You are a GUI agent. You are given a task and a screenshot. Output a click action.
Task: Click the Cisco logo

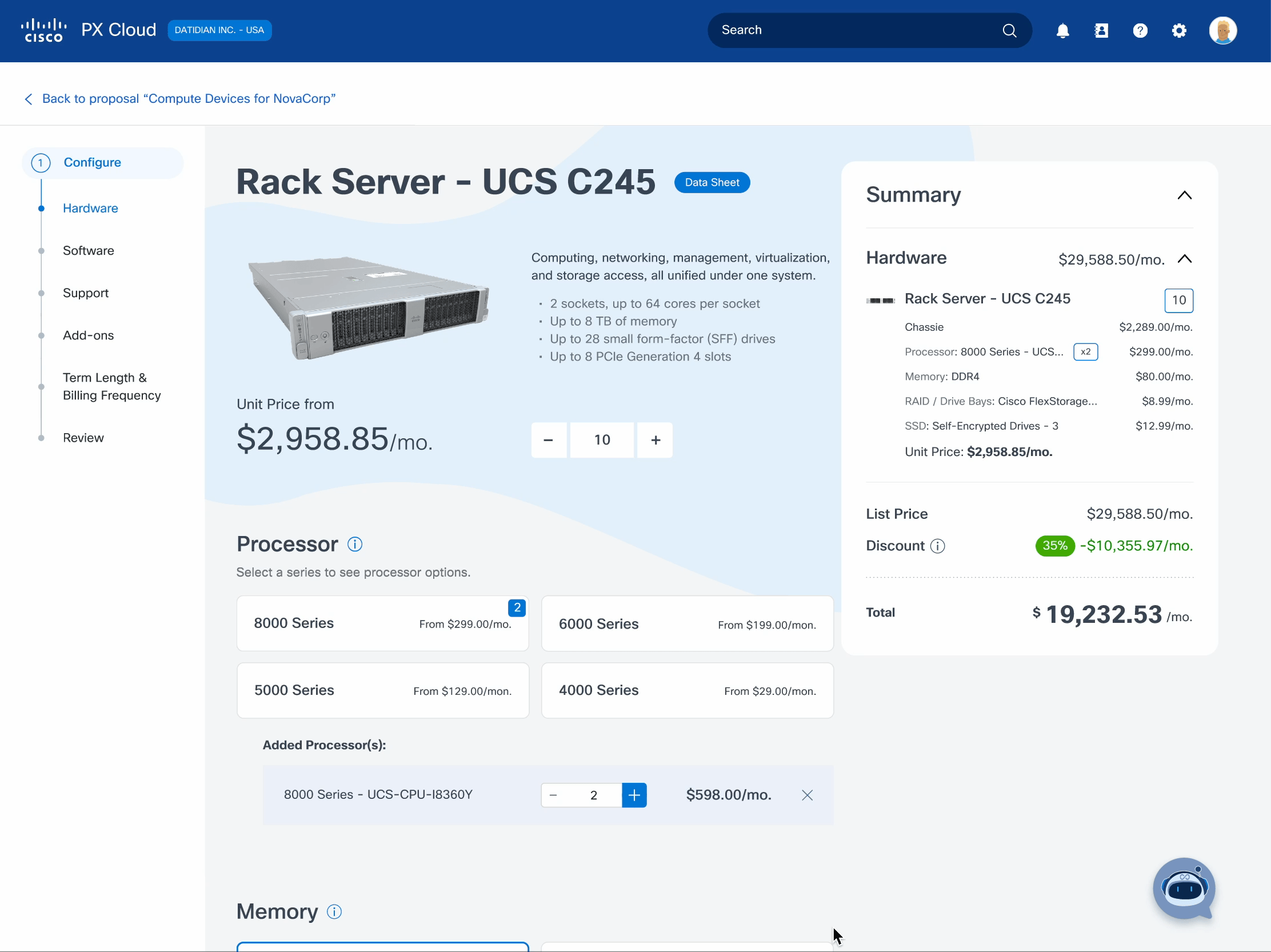click(x=43, y=30)
